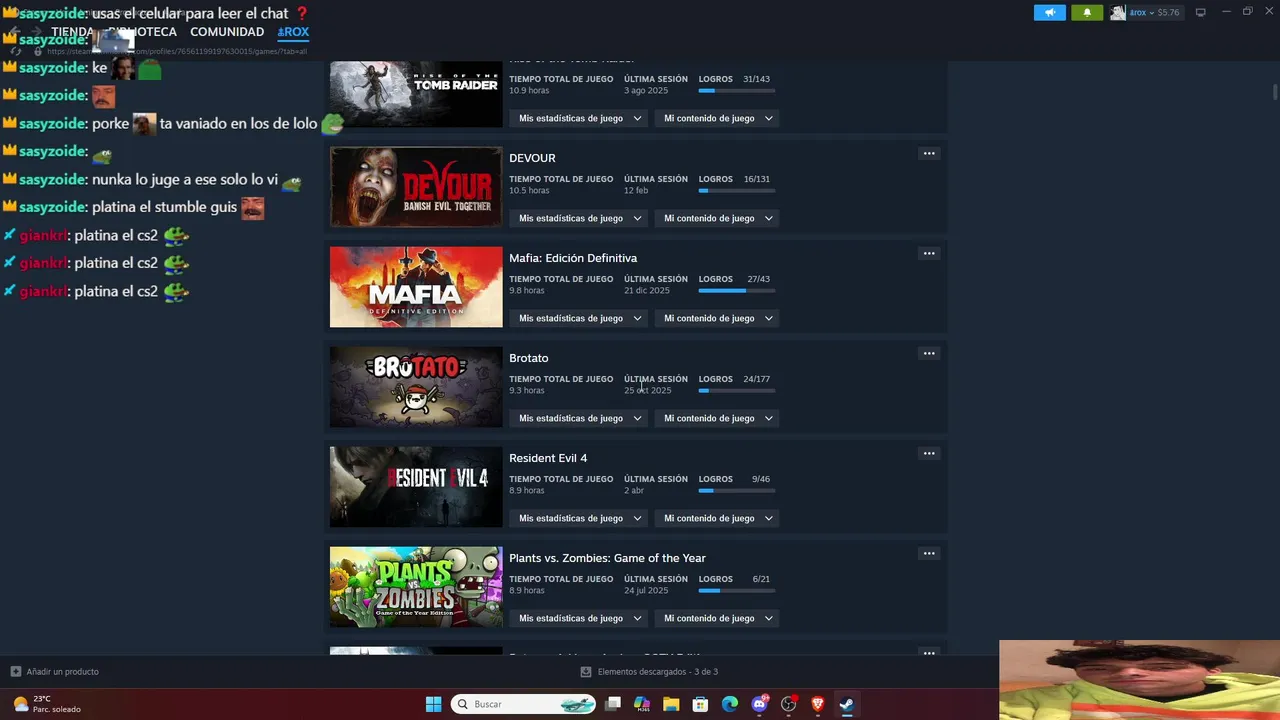1280x720 pixels.
Task: Open the three-dot menu for Resident Evil 4
Action: pos(929,453)
